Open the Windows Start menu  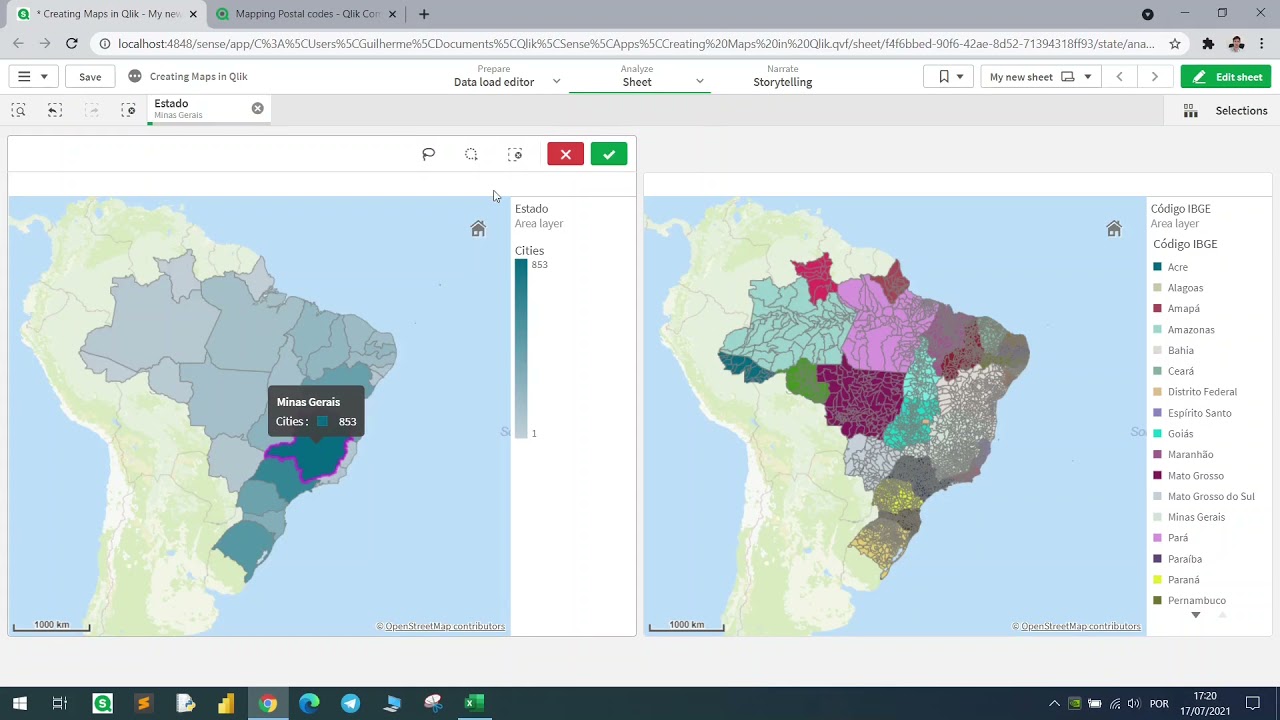(x=19, y=703)
